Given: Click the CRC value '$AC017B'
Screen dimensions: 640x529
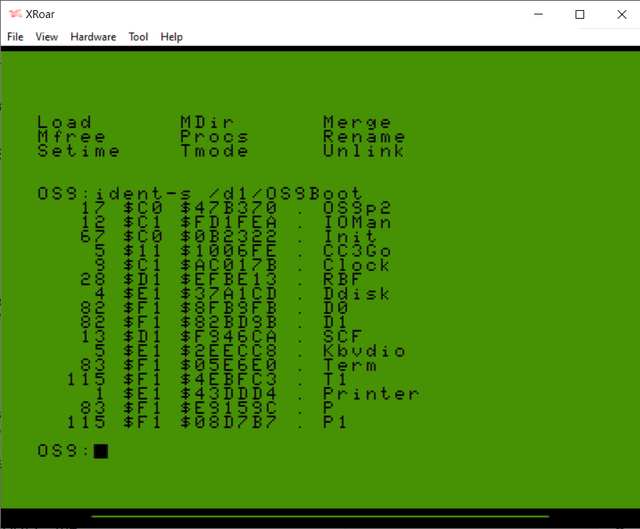Looking at the screenshot, I should (x=229, y=265).
